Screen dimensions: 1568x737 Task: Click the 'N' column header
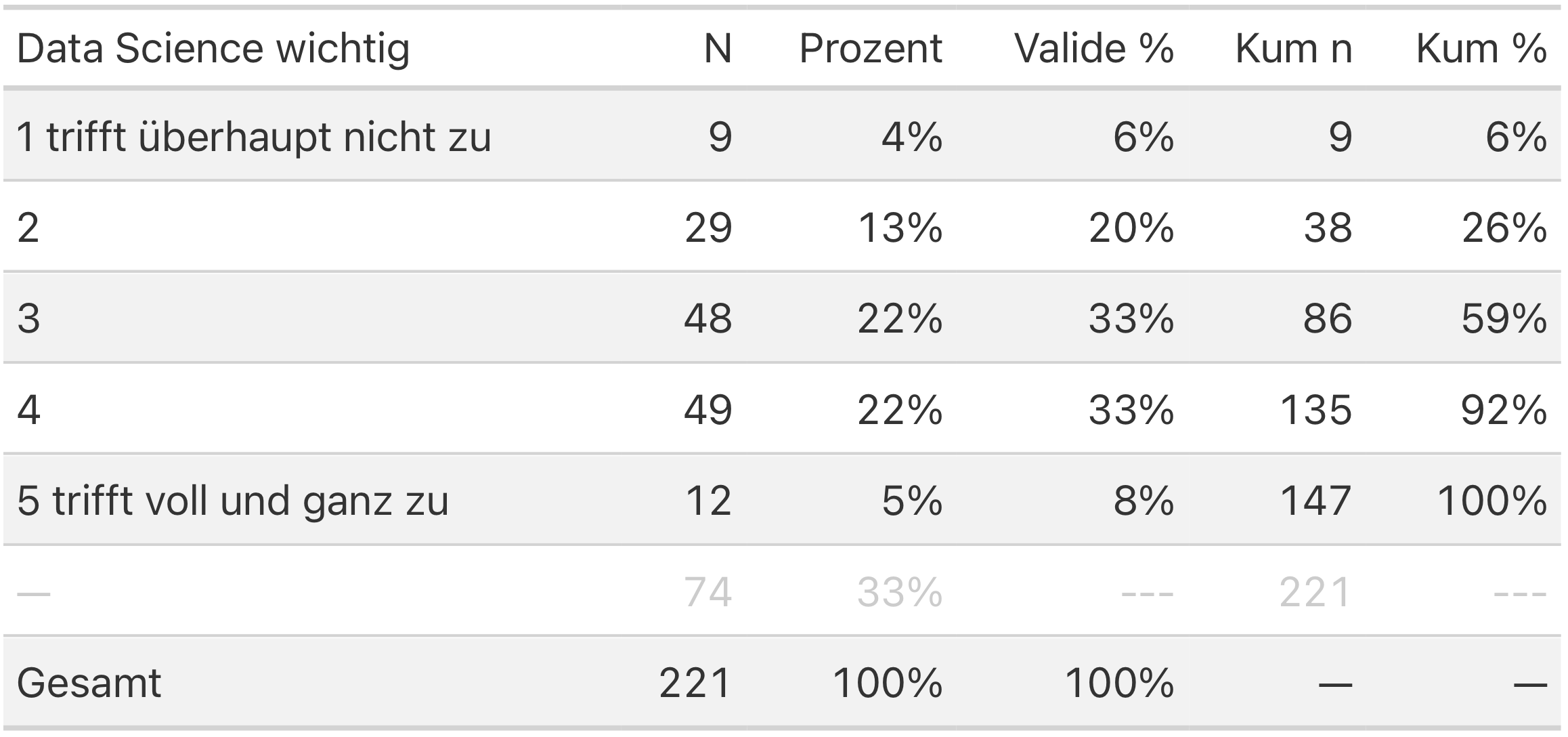tap(718, 49)
